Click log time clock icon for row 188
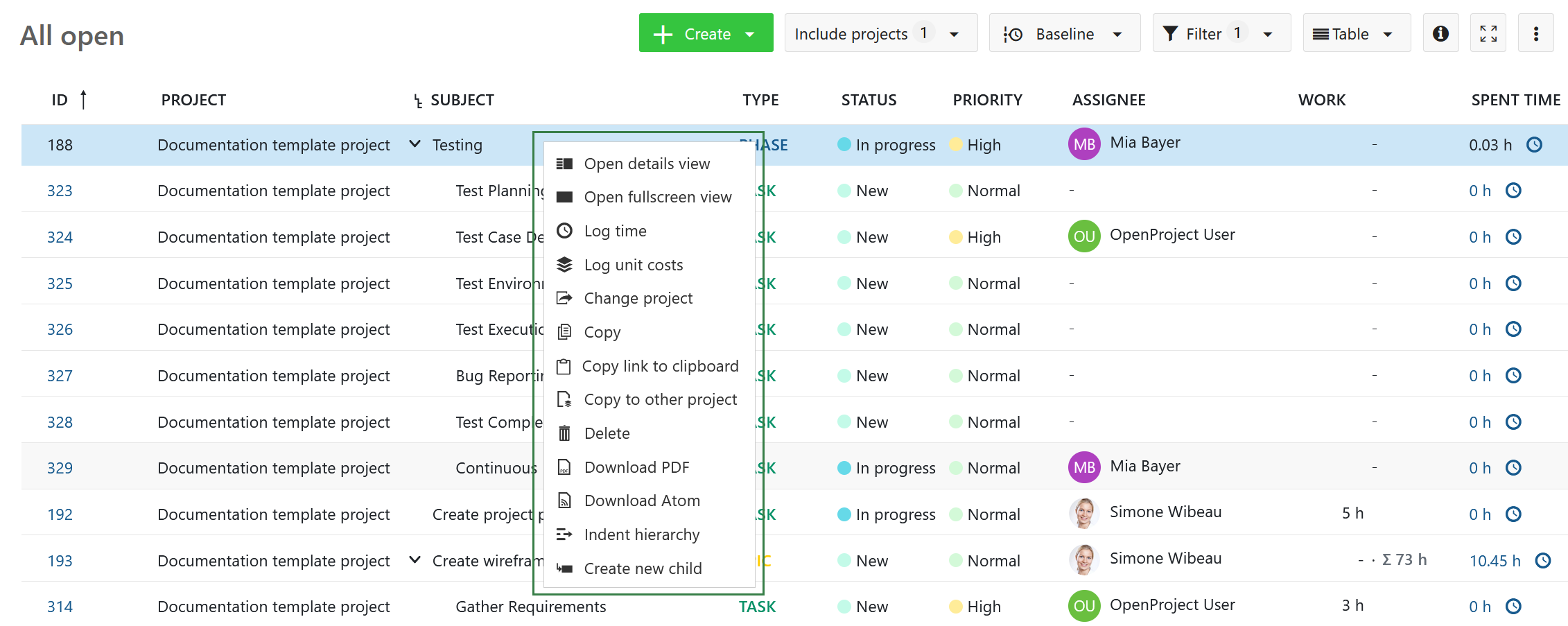 [x=1534, y=145]
